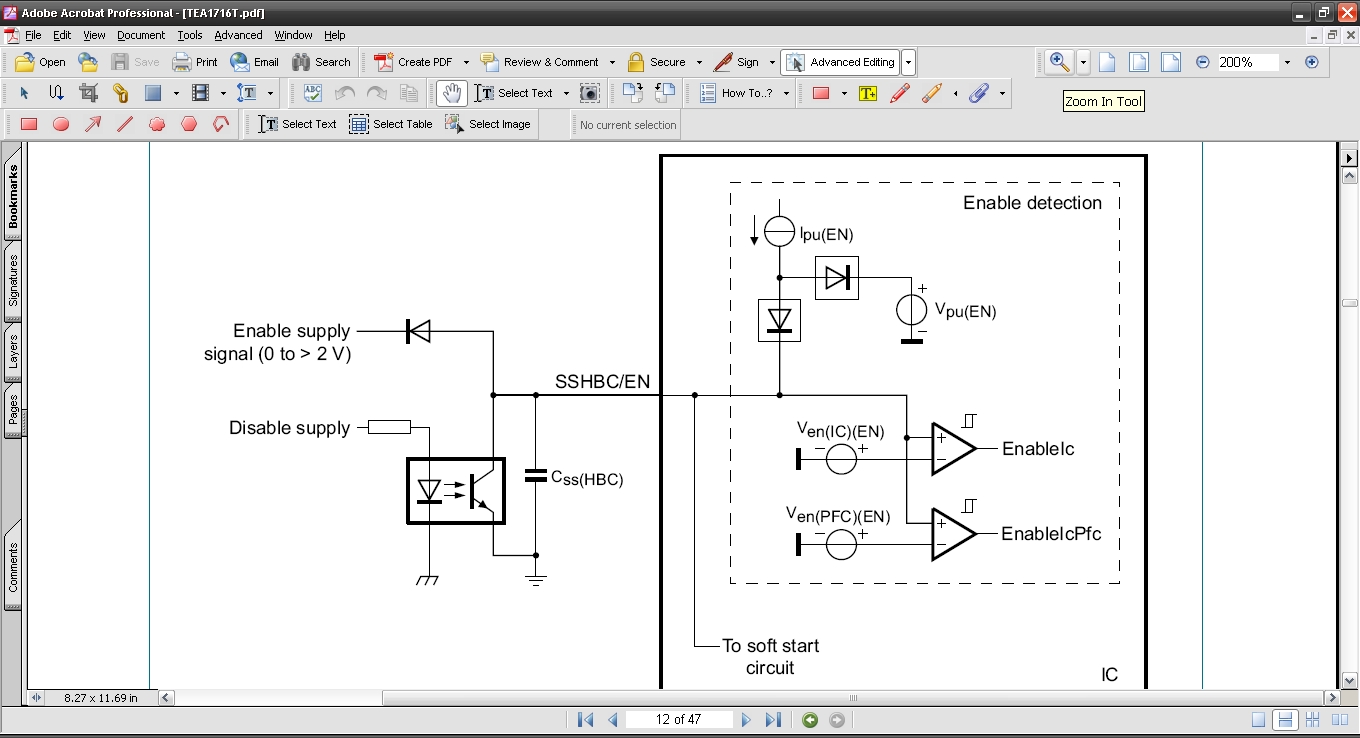Viewport: 1360px width, 738px height.
Task: Click the Select Table button
Action: [x=391, y=124]
